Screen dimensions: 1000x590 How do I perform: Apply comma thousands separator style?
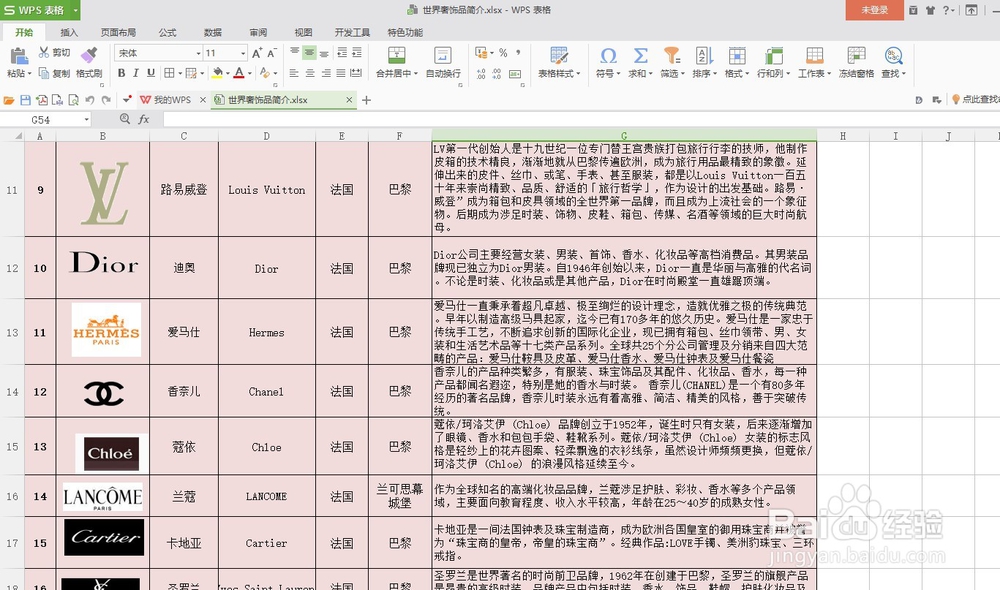coord(518,53)
